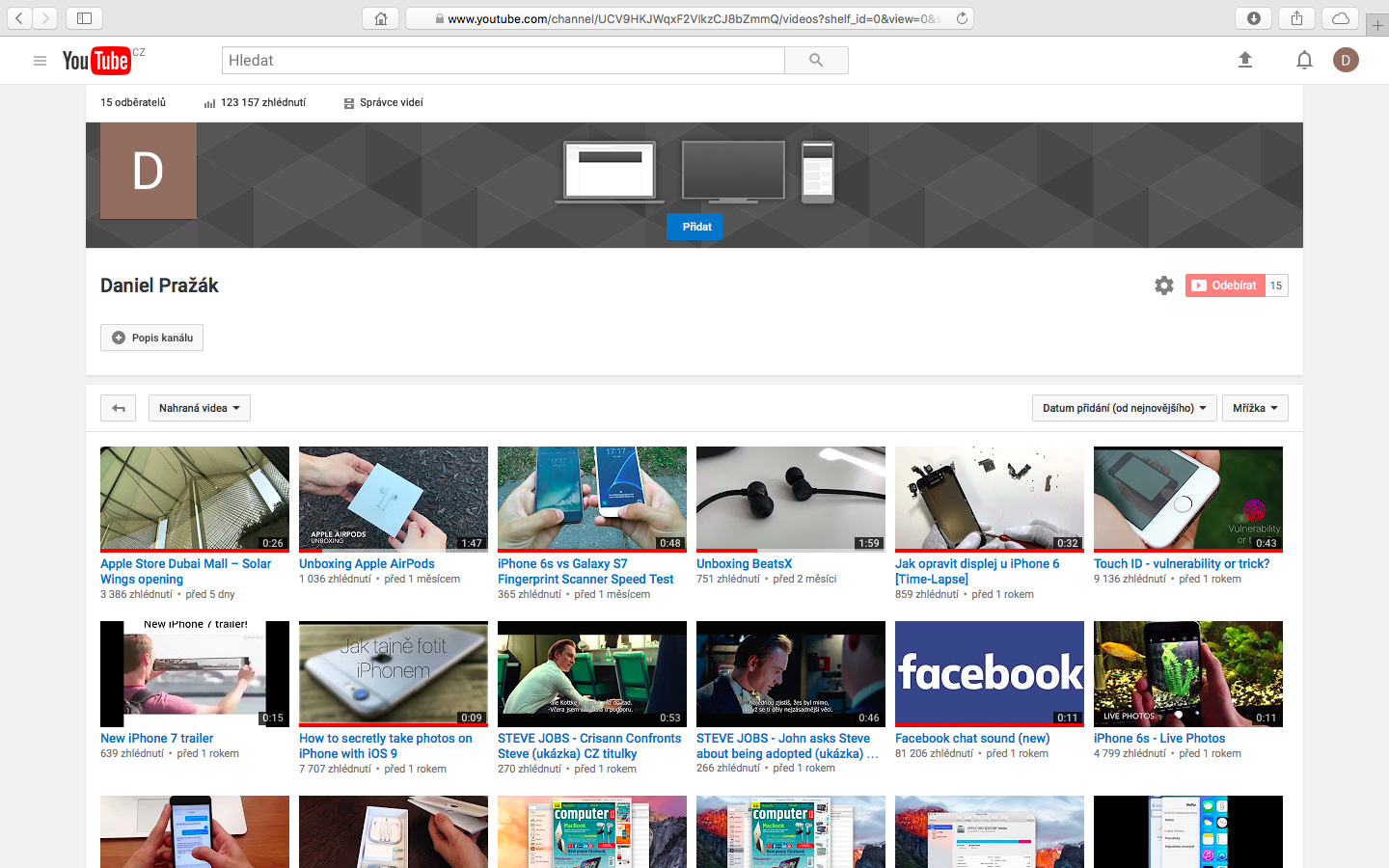Open the account avatar menu
The image size is (1389, 868).
(1346, 60)
